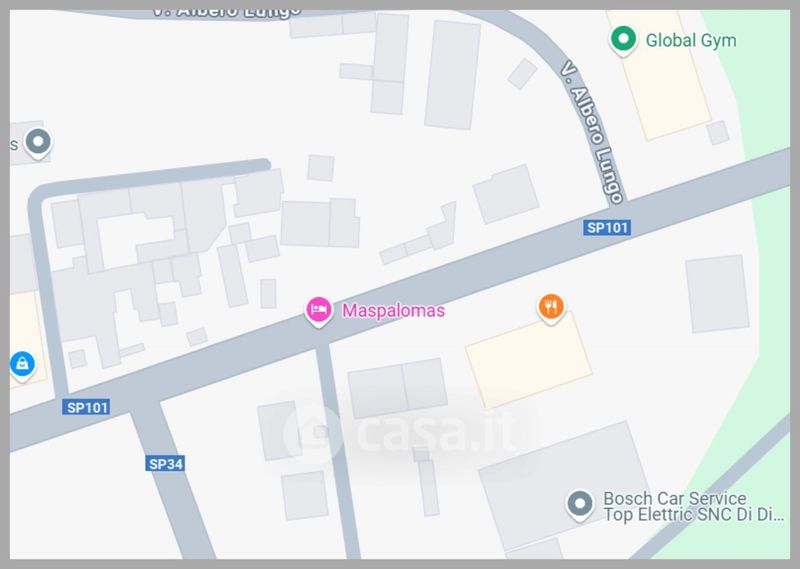Click the partially cut-off V. Albero Lungo label
The image size is (800, 569).
pos(227,13)
